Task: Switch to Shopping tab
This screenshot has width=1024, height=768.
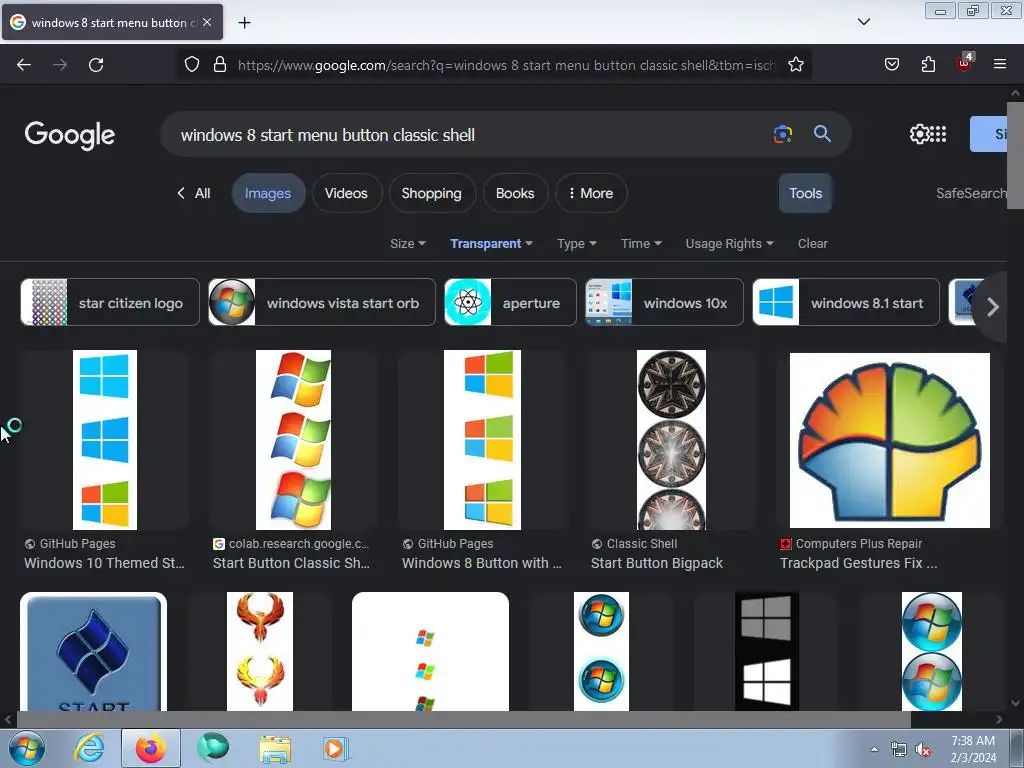Action: (432, 193)
